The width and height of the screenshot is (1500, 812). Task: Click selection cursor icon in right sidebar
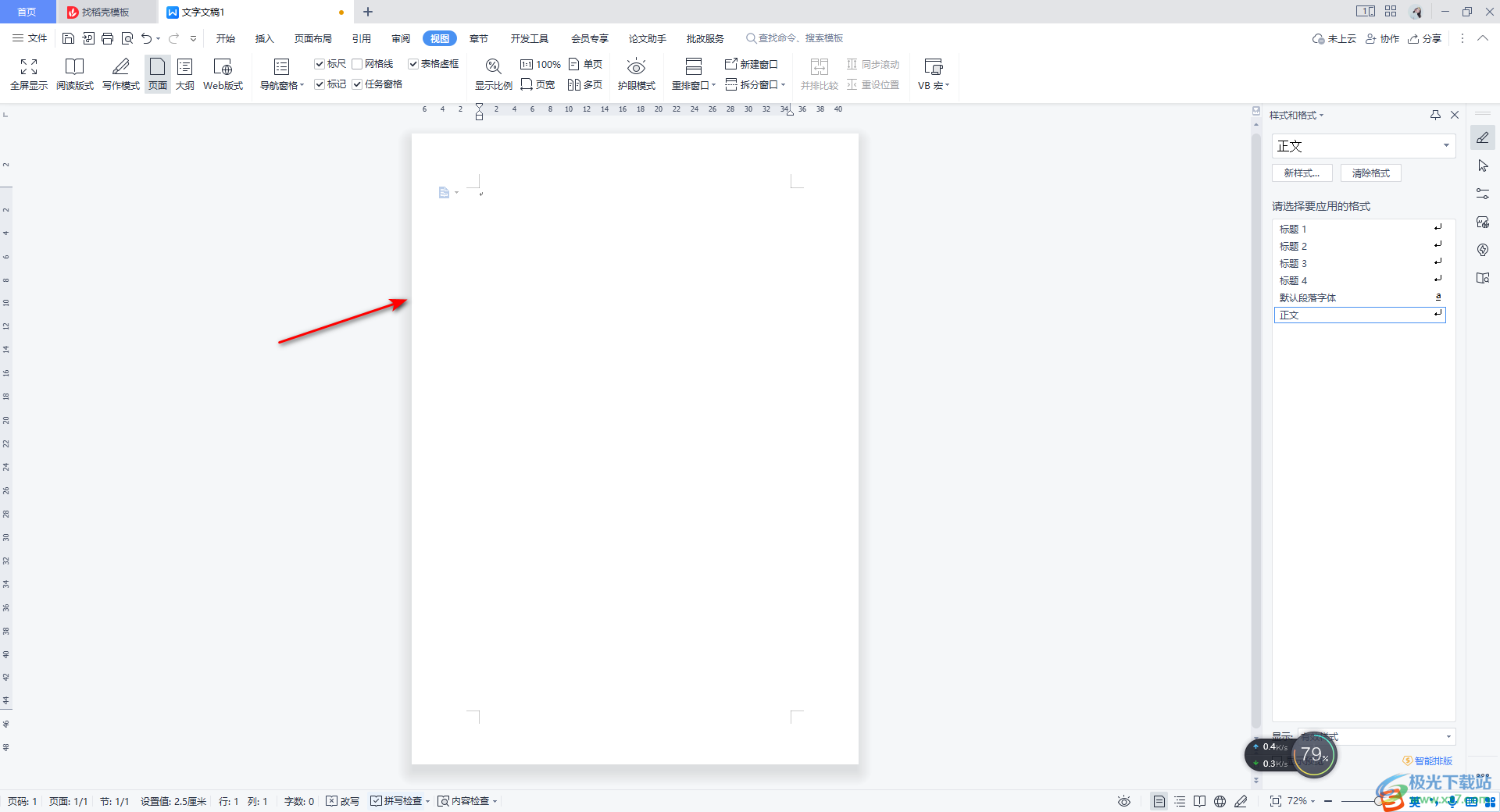pyautogui.click(x=1483, y=166)
